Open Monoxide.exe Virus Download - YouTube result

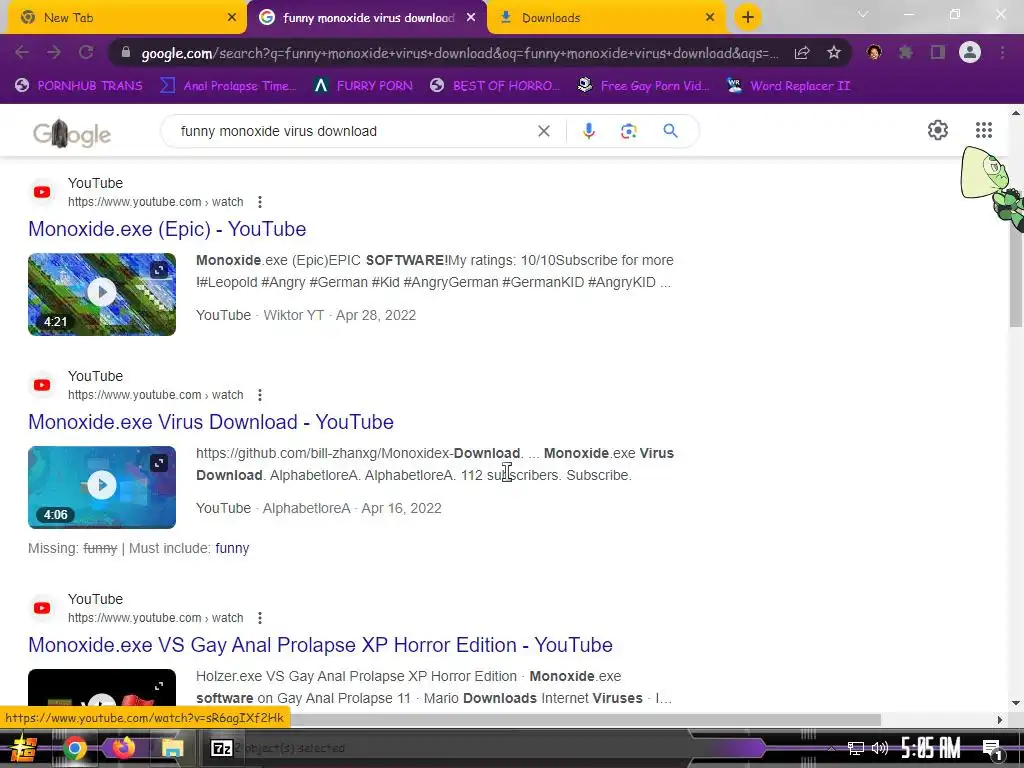coord(211,422)
